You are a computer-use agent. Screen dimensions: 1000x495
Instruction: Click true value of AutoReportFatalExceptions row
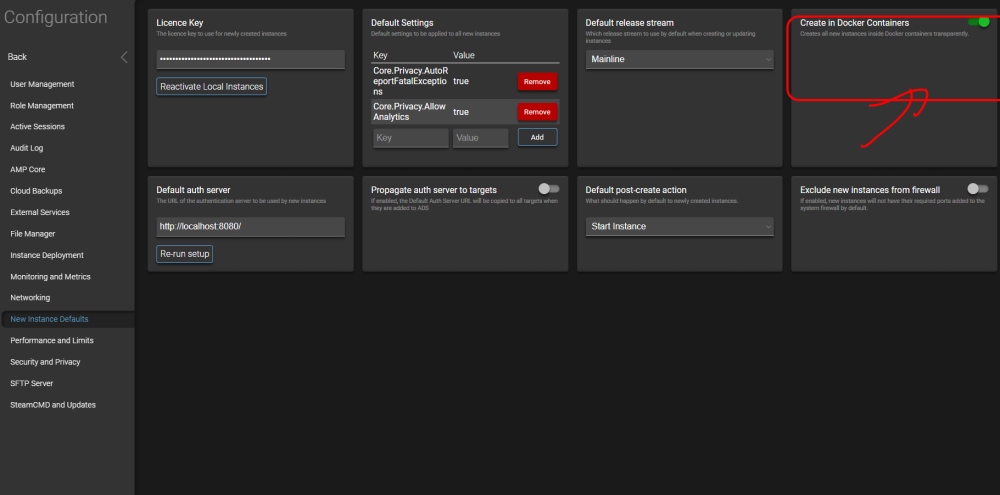pyautogui.click(x=461, y=82)
